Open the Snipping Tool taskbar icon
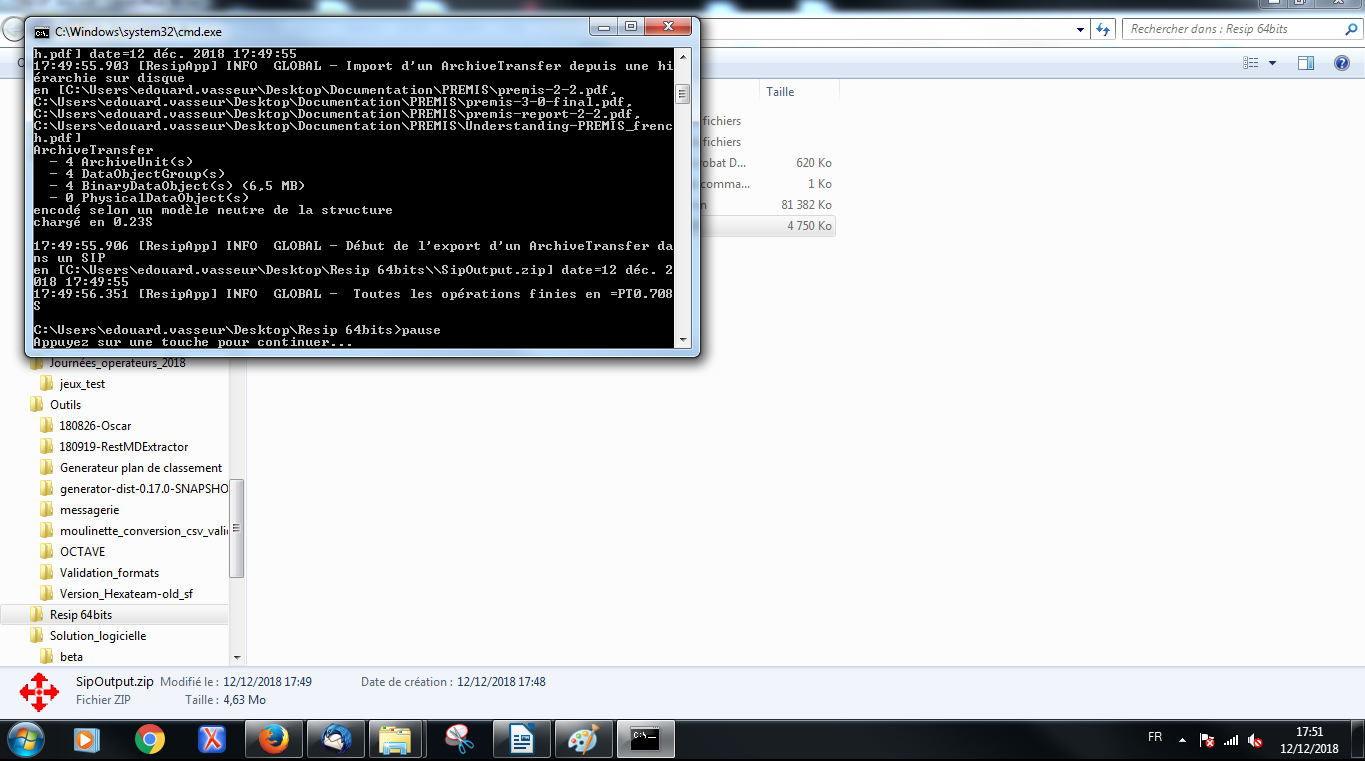Viewport: 1365px width, 761px height. coord(459,739)
